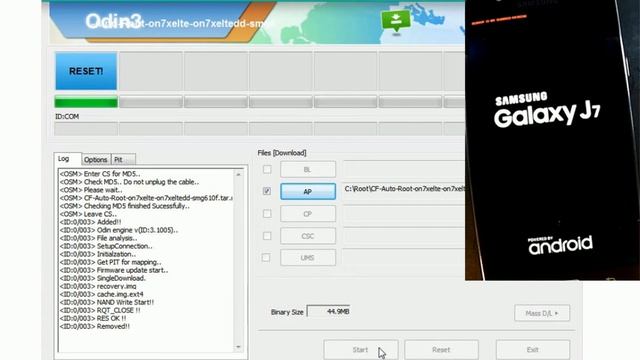Click the log scrollbar up arrow
Viewport: 640px width, 360px height.
click(238, 174)
